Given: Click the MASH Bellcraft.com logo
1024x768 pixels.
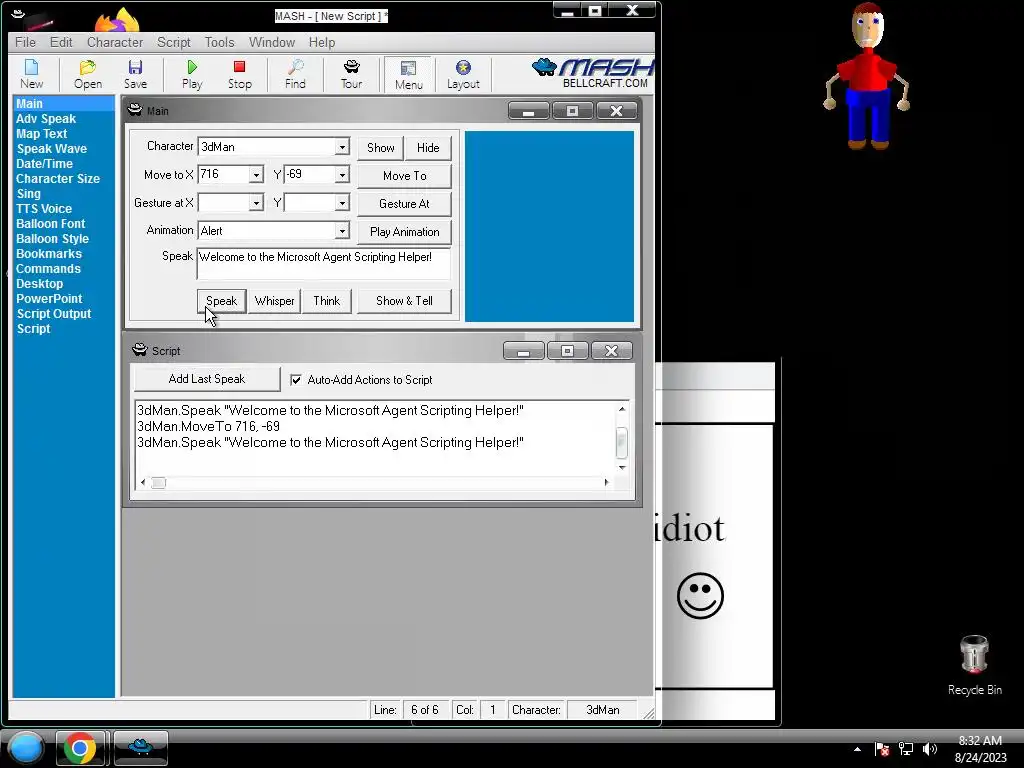Looking at the screenshot, I should coord(593,73).
